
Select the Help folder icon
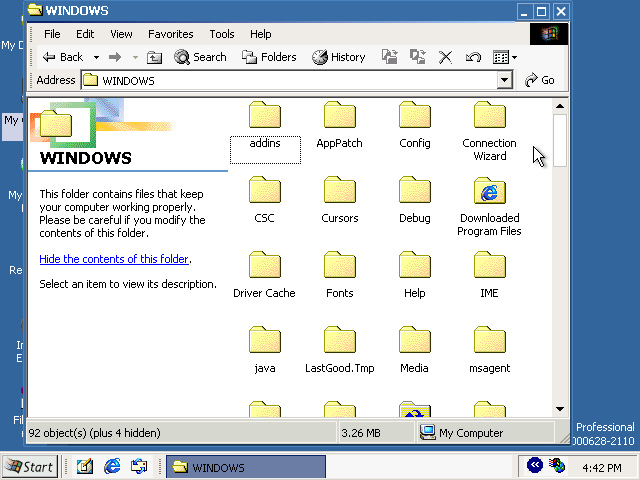[x=415, y=265]
